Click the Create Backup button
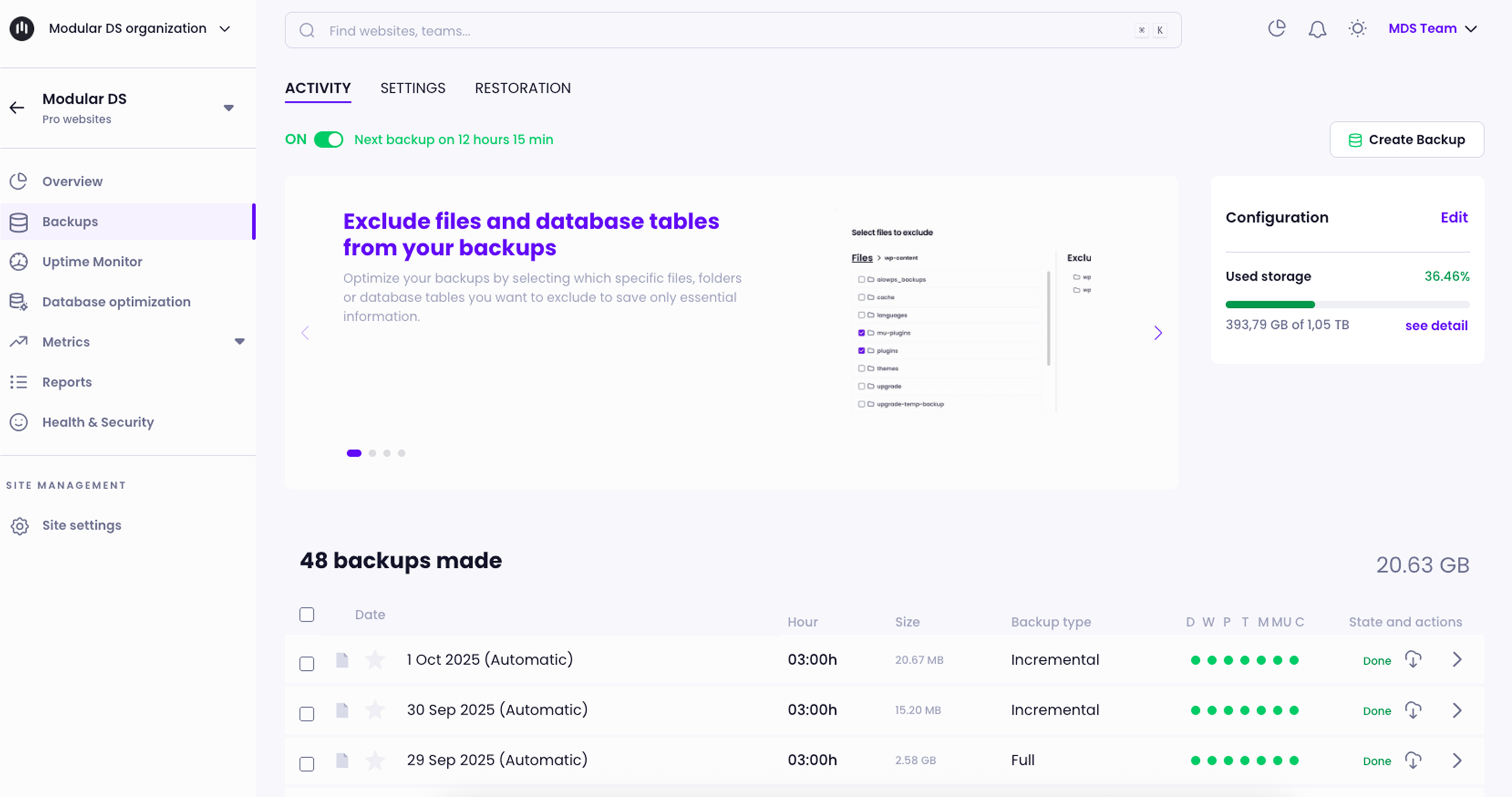 (x=1406, y=140)
